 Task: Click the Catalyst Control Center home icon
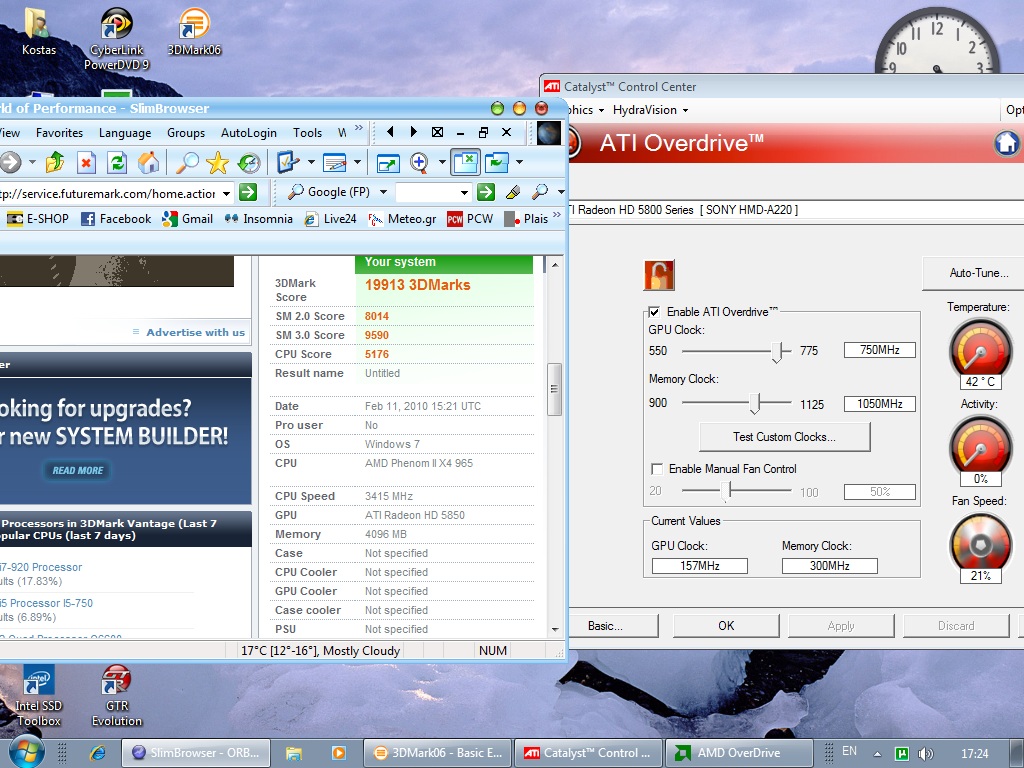1006,143
